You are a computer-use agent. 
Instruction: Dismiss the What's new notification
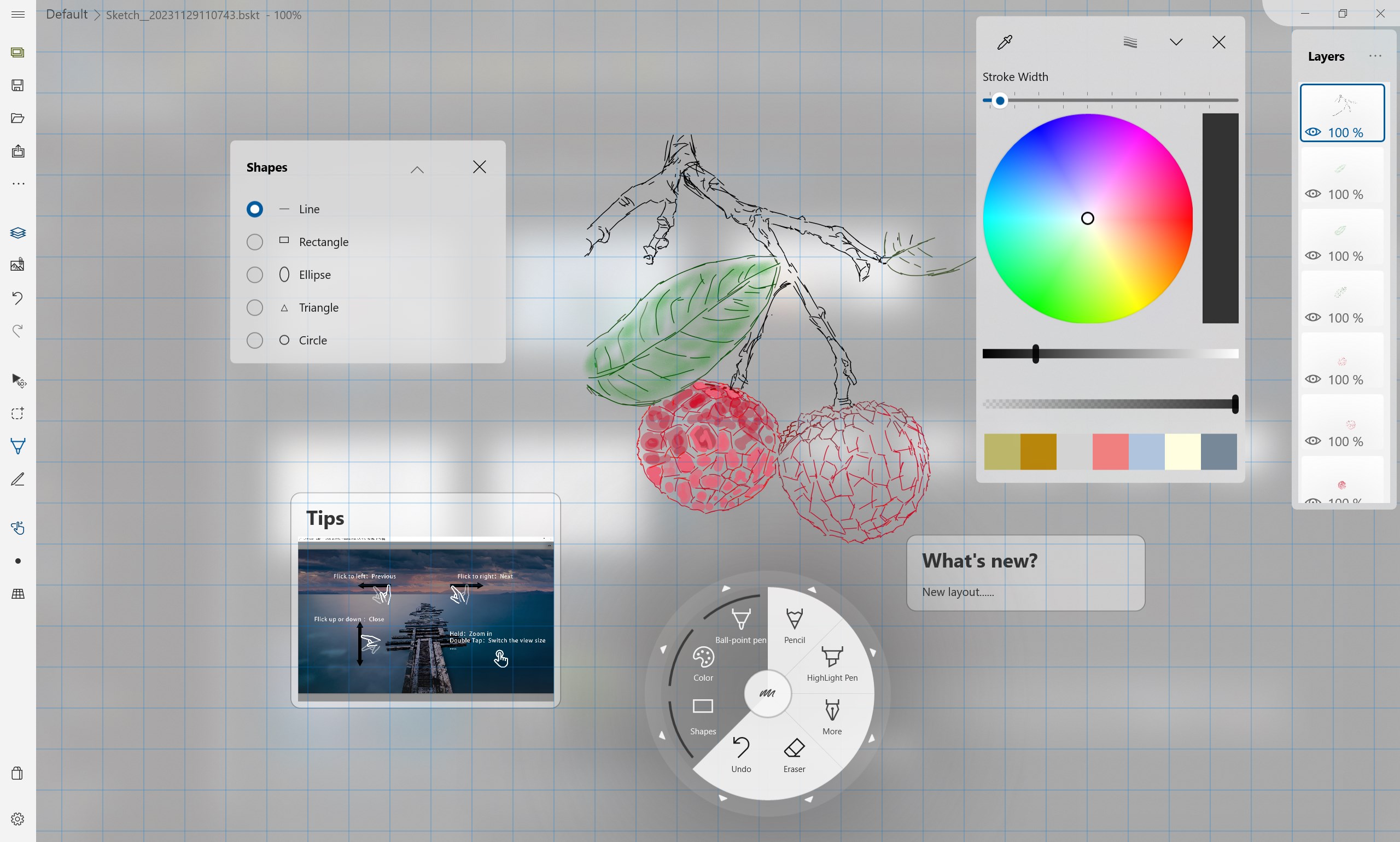(1025, 574)
